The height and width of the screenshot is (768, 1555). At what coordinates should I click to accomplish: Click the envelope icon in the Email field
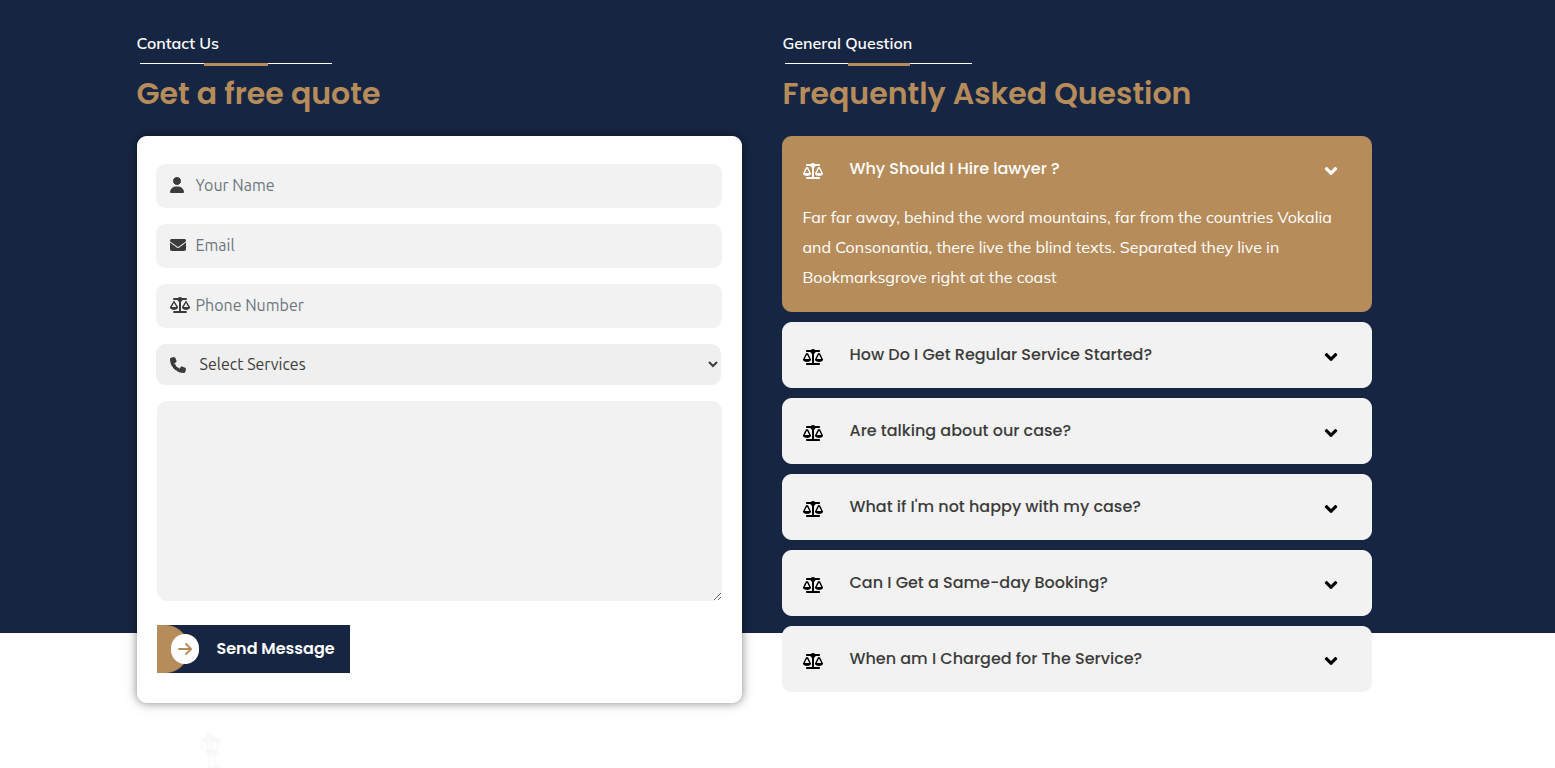tap(178, 245)
